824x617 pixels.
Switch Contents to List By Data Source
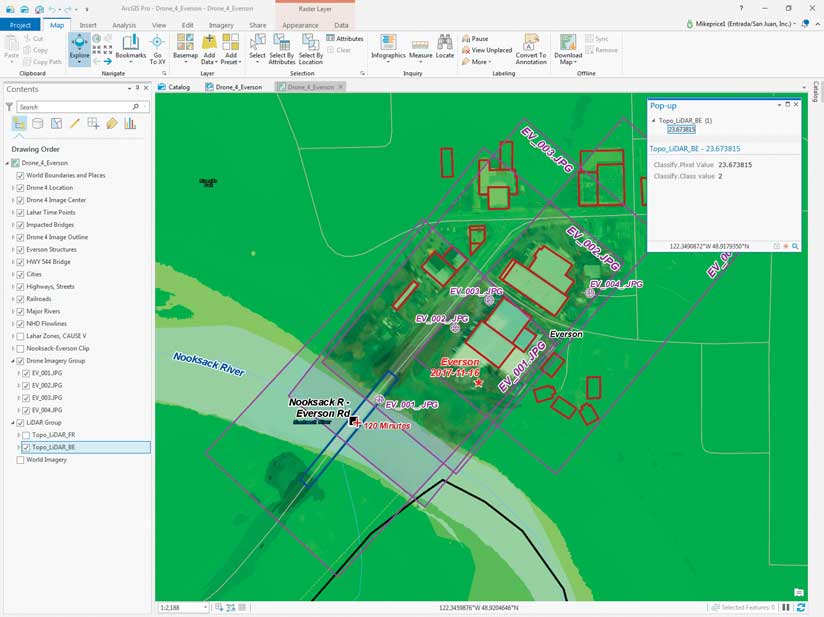coord(37,124)
